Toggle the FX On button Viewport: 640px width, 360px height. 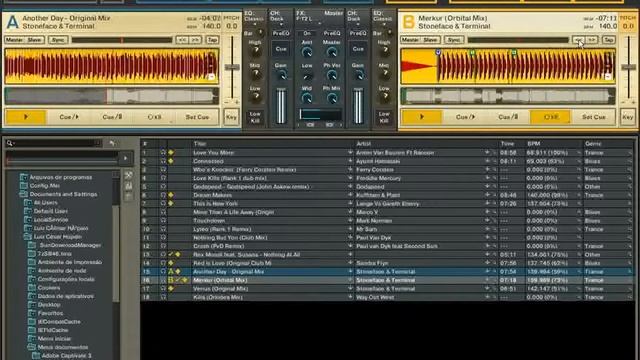[x=307, y=33]
